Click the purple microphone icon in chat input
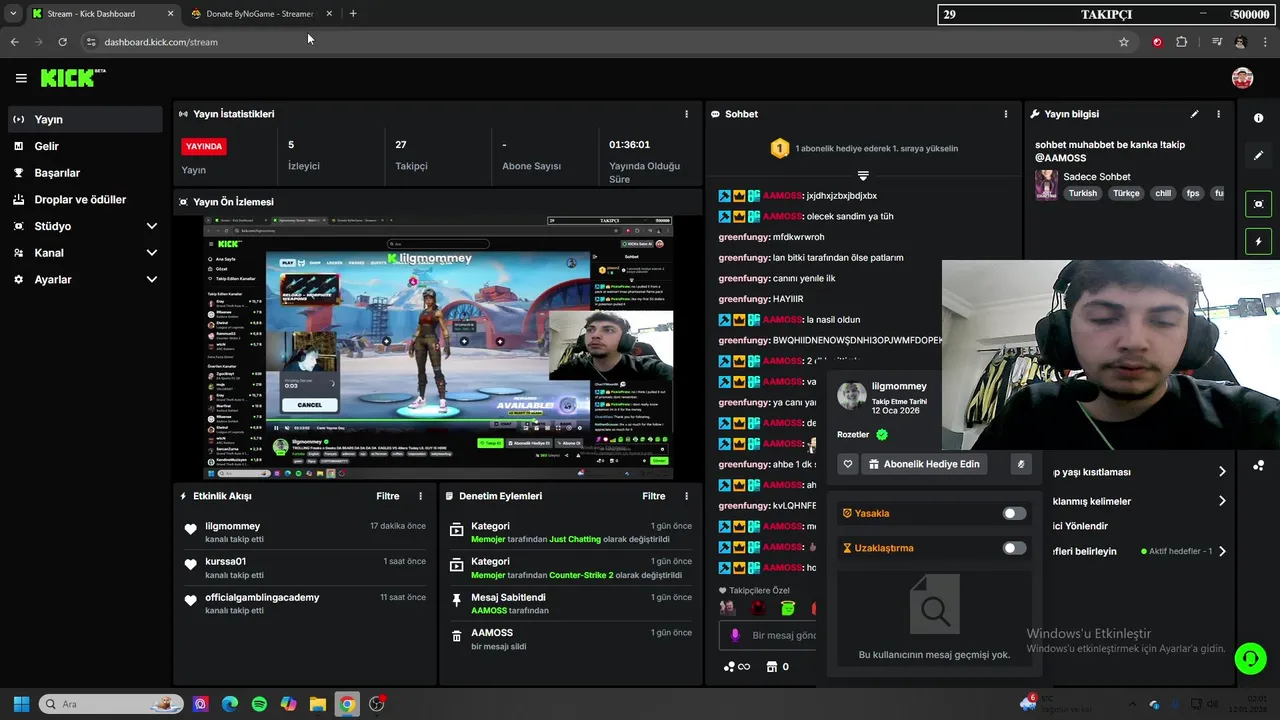Image resolution: width=1280 pixels, height=720 pixels. pos(735,635)
